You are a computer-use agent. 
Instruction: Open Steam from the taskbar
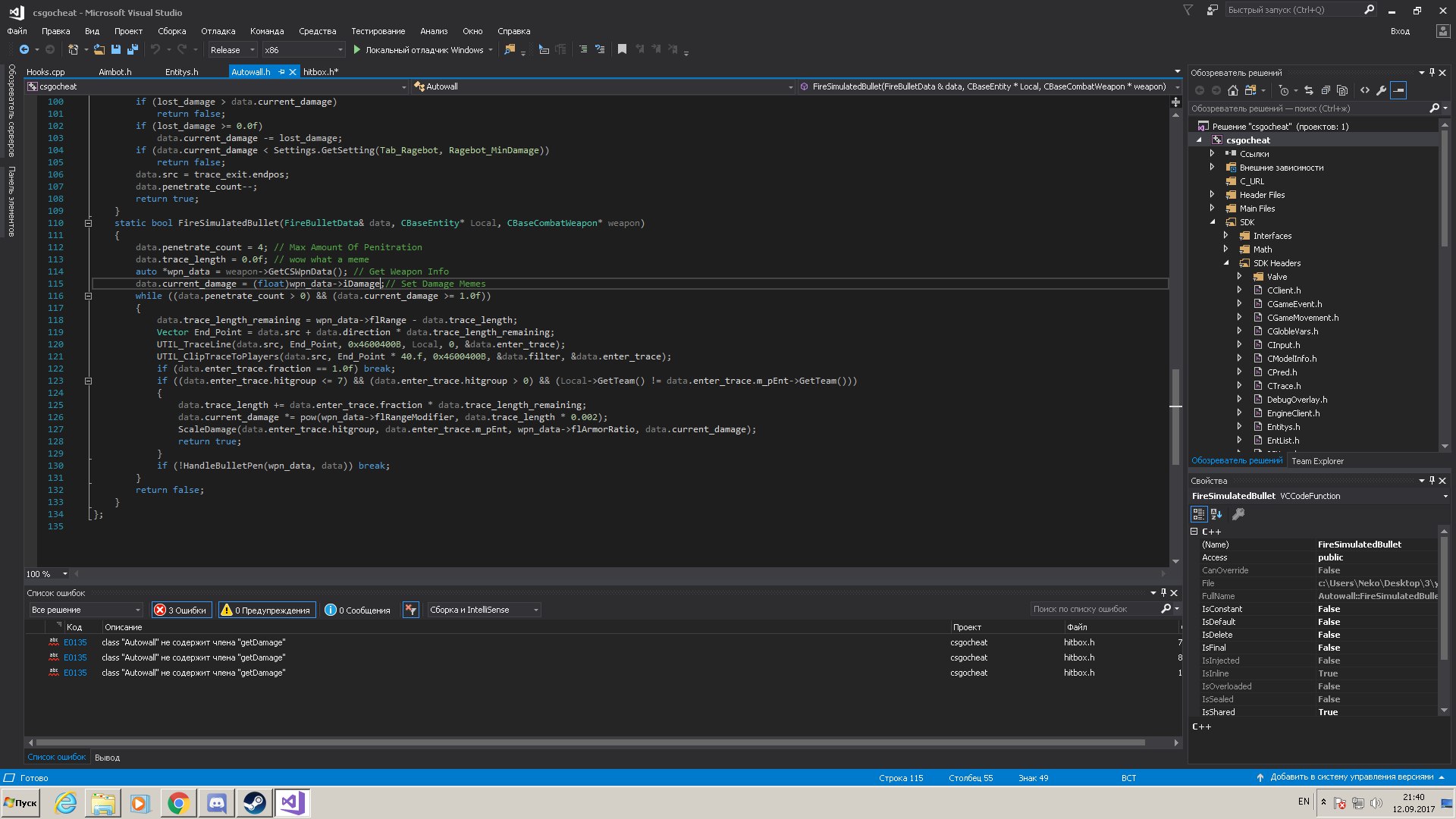click(254, 802)
